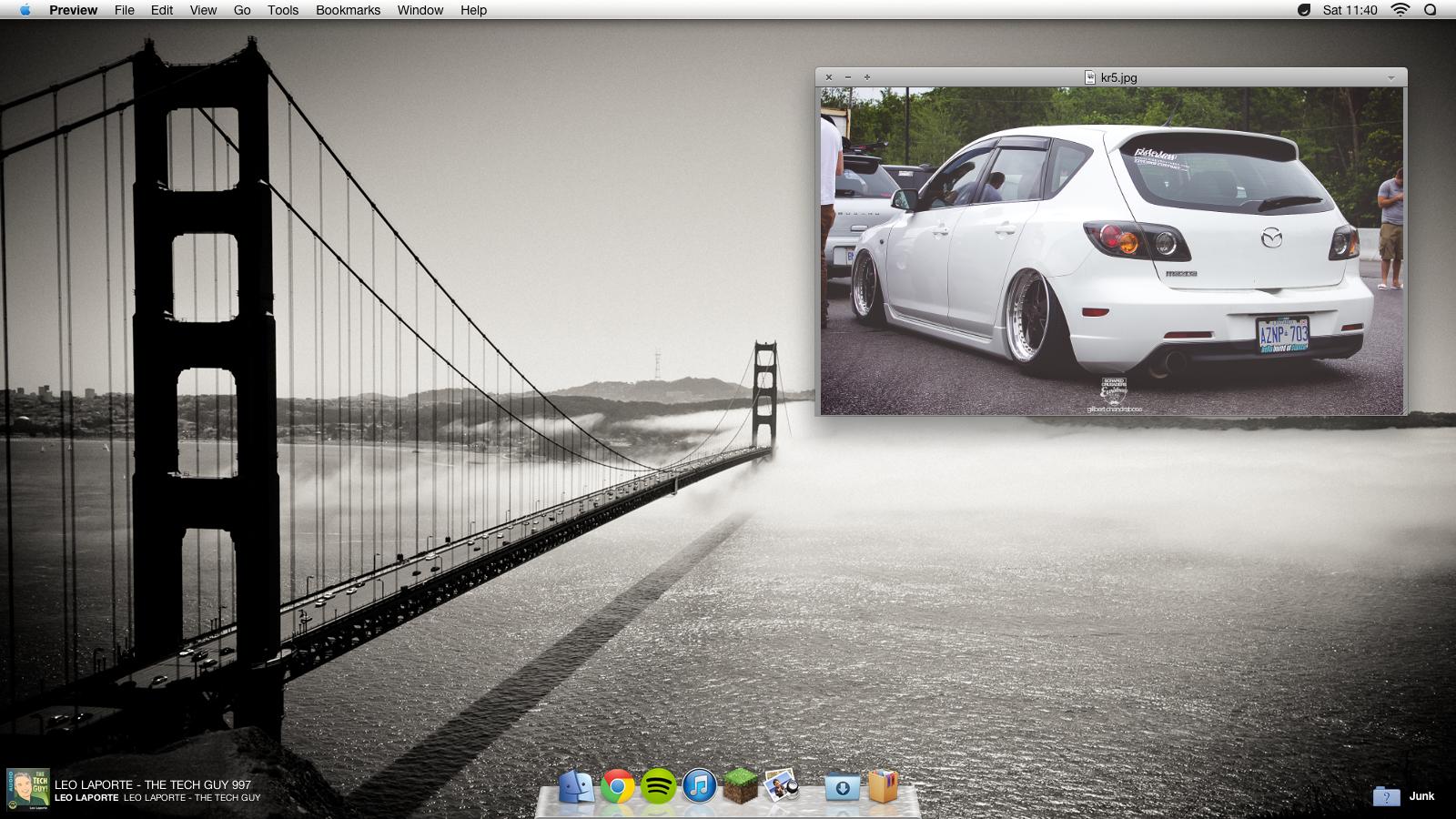Launch Minecraft from the dock
1456x819 pixels.
740,784
